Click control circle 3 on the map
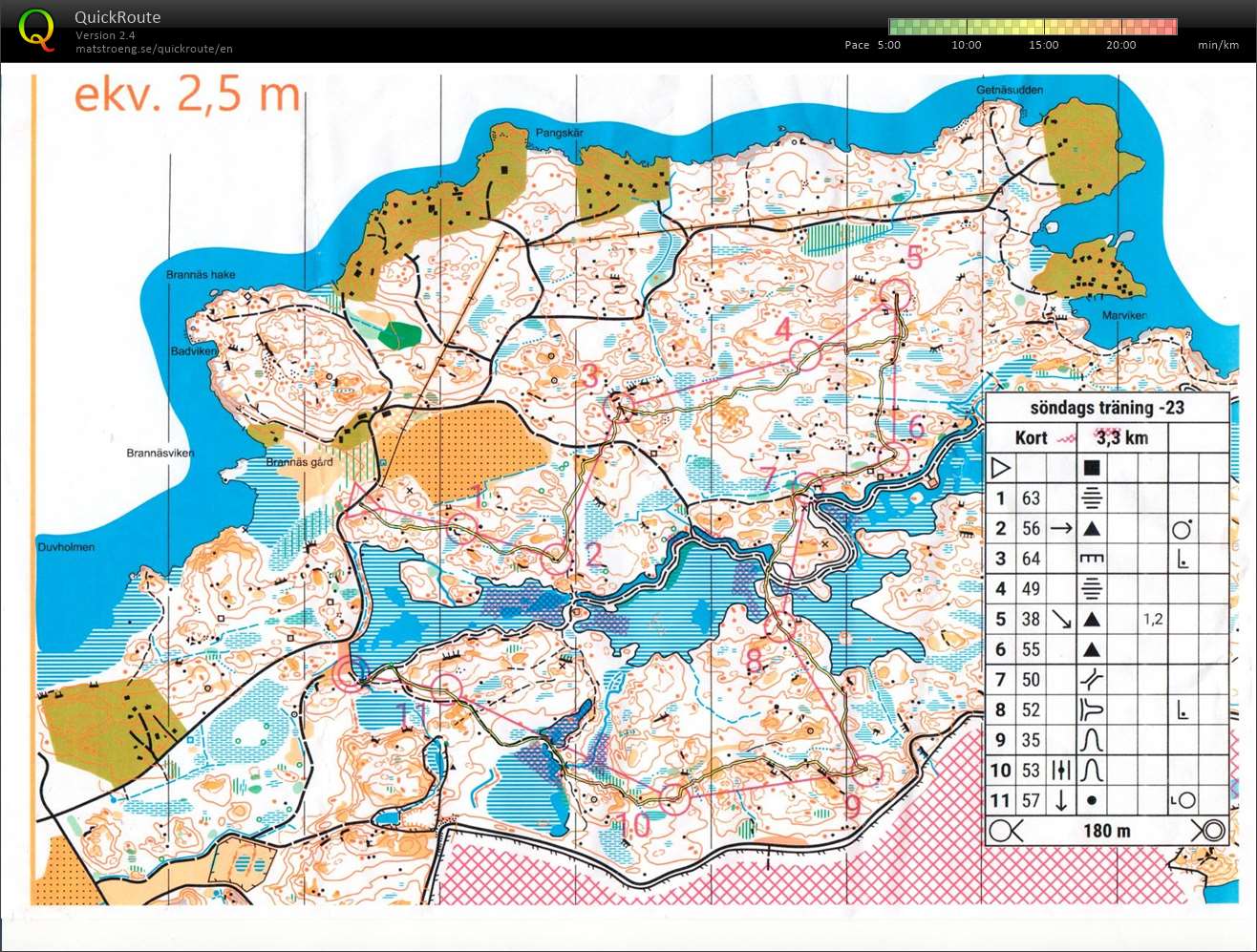 tap(619, 408)
